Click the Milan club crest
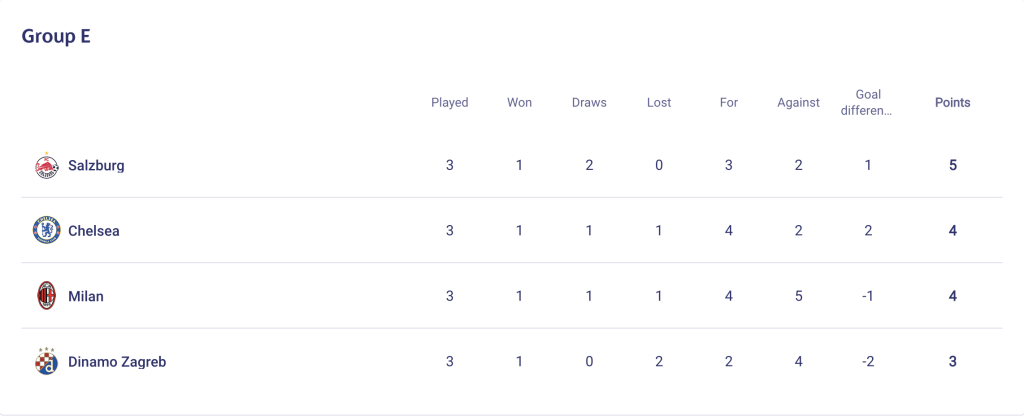 pos(46,296)
